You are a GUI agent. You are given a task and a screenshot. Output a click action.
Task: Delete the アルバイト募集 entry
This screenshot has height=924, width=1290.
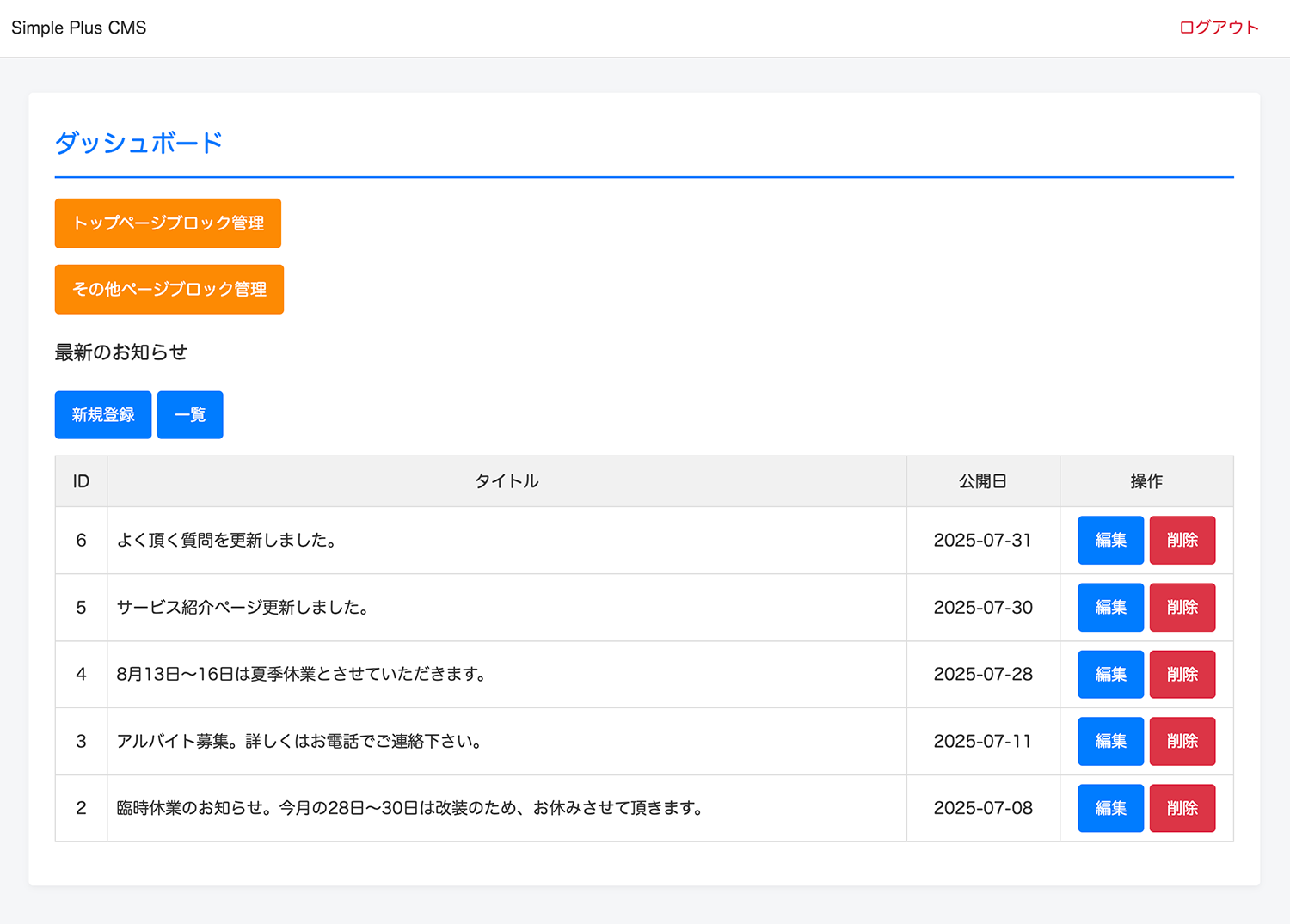(1182, 742)
